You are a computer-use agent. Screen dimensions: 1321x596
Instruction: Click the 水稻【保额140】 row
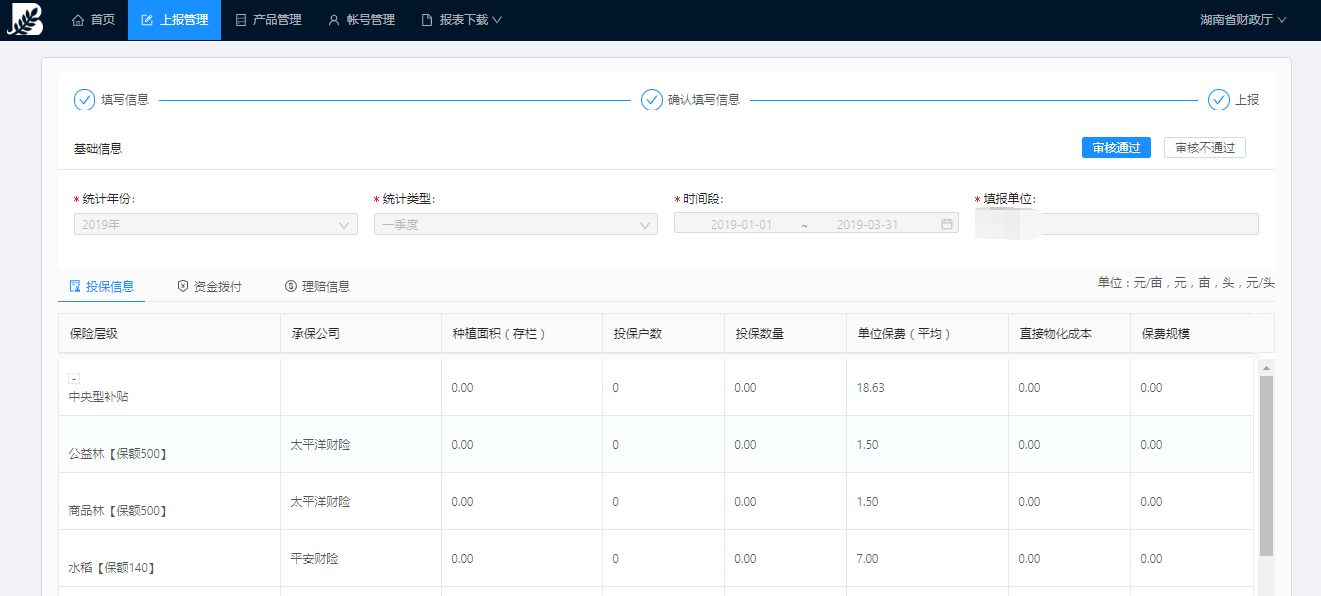click(x=655, y=558)
